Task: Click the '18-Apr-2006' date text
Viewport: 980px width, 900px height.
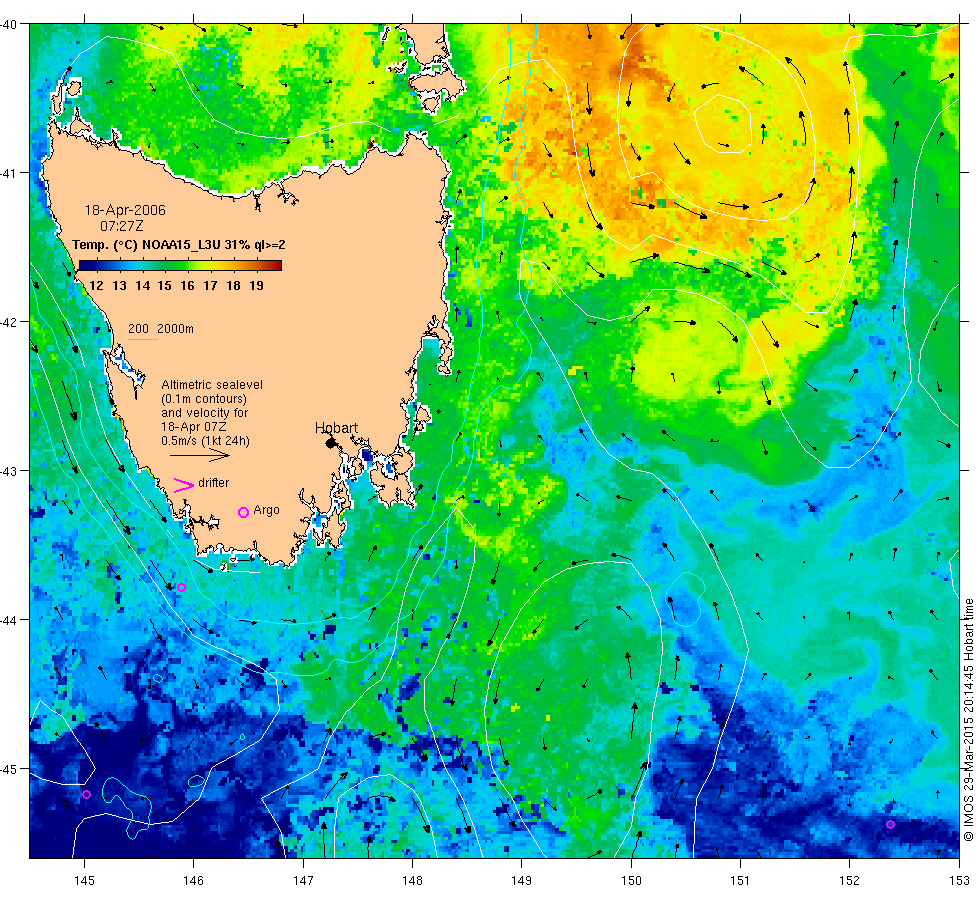Action: (x=125, y=210)
